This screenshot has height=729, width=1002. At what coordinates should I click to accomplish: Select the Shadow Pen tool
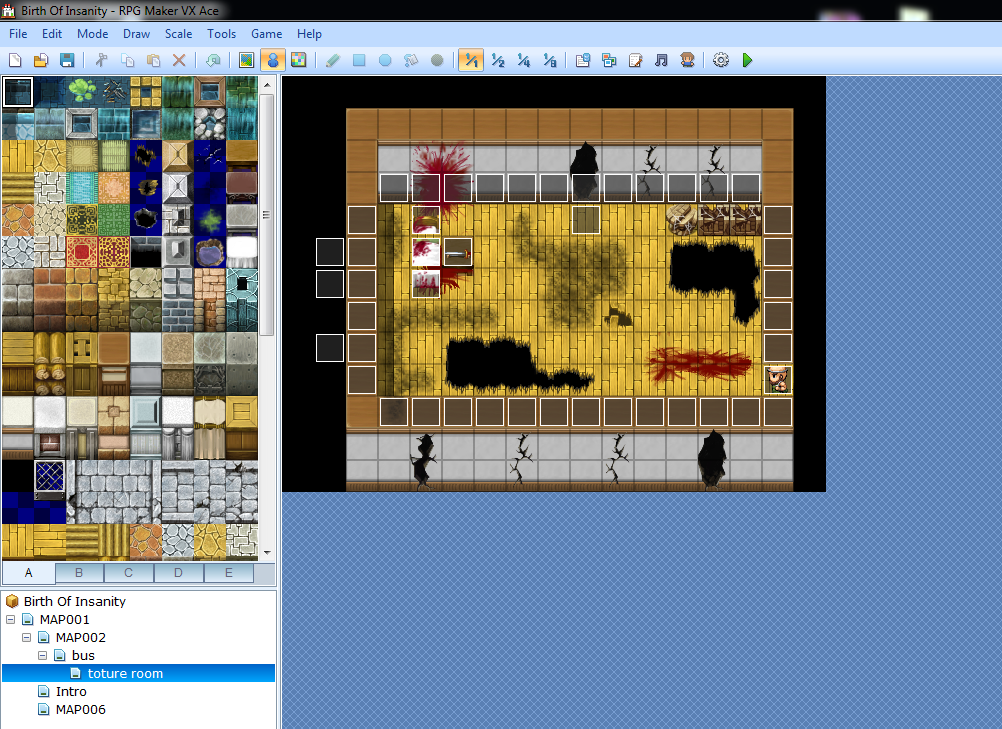(x=437, y=60)
